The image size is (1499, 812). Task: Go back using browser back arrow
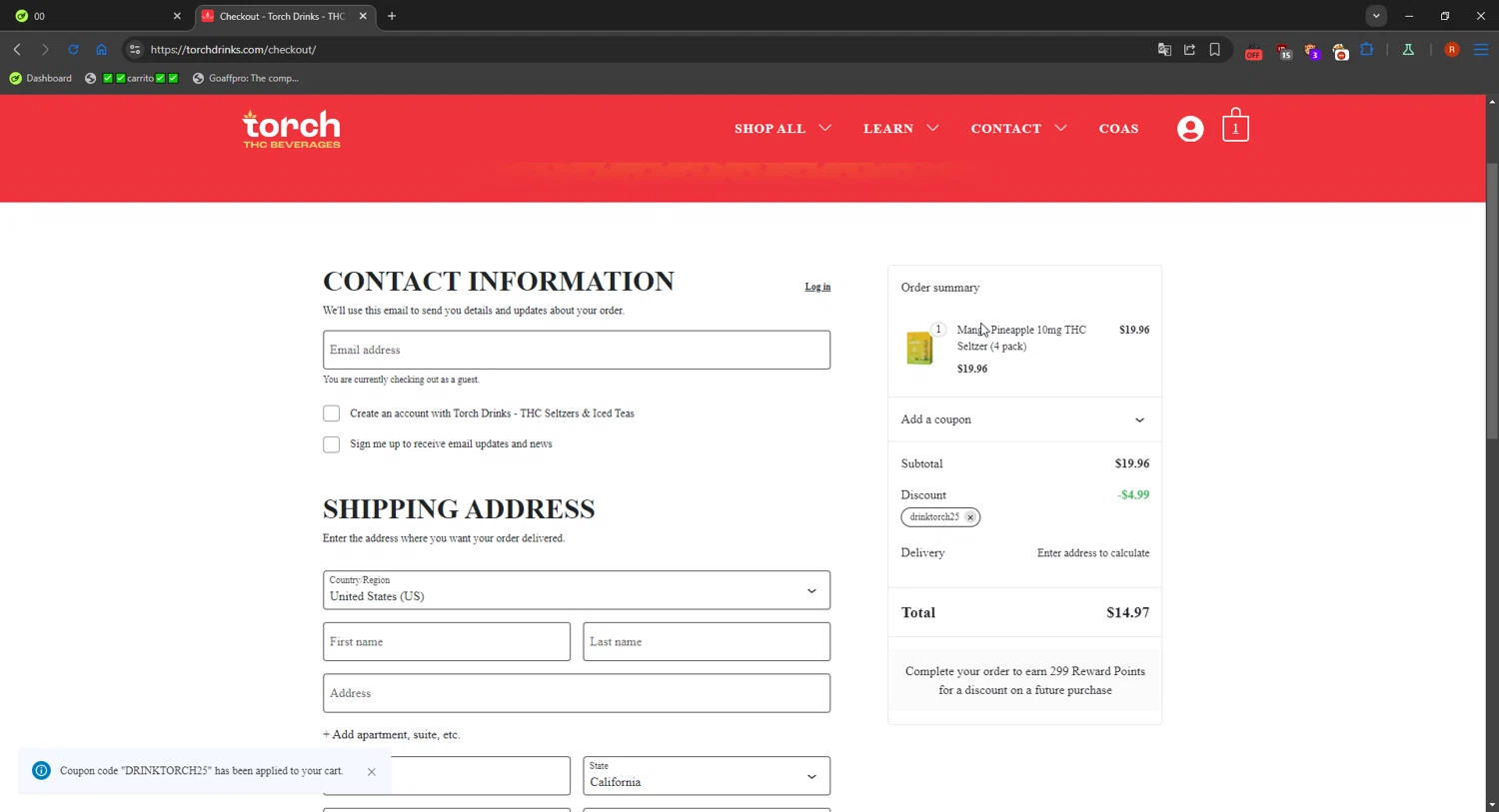17,49
